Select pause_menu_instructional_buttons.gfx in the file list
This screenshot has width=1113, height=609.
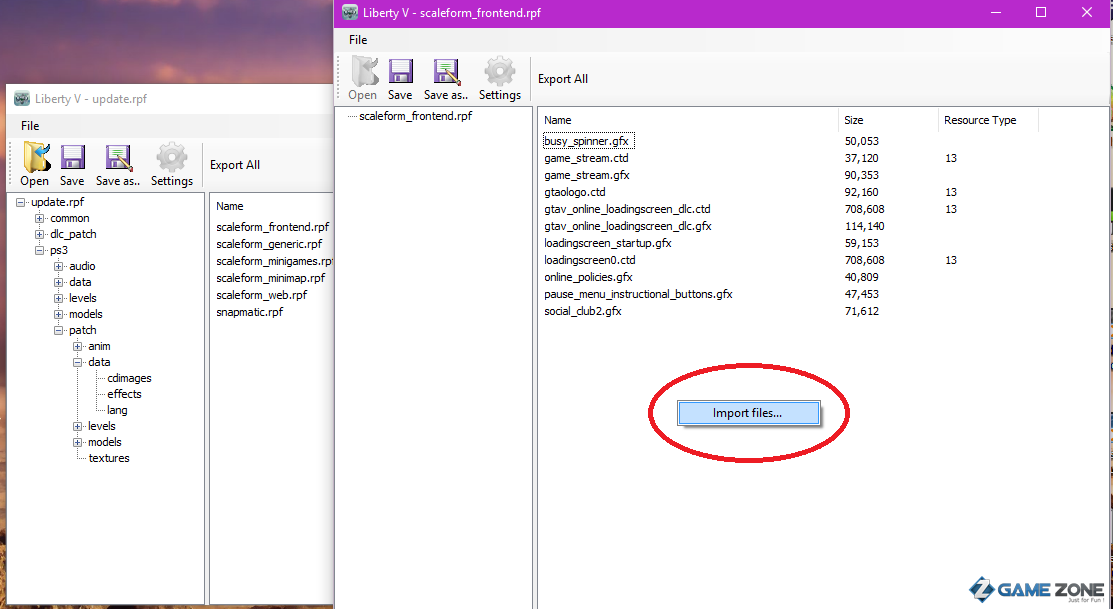[638, 295]
